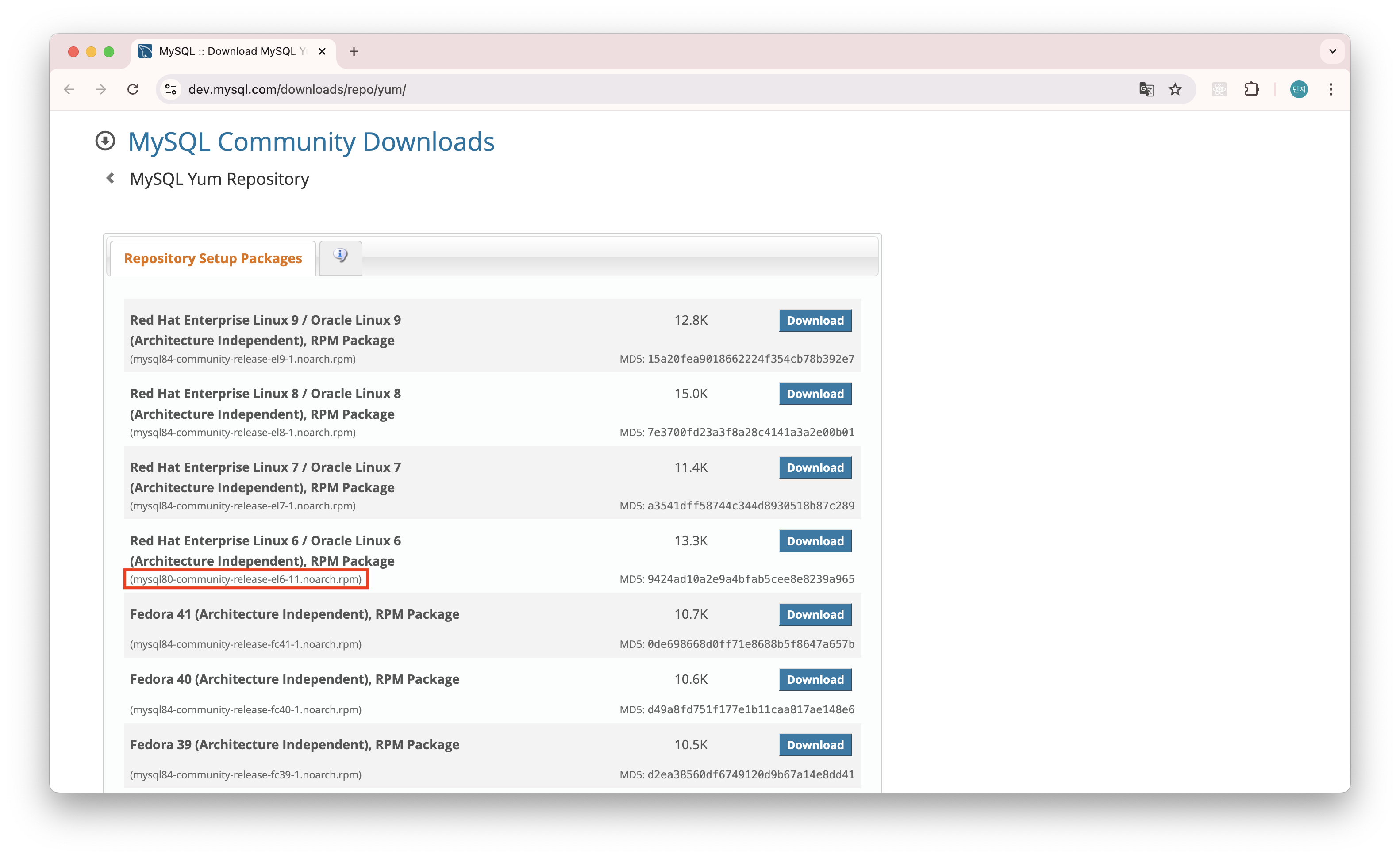Click filename mysql84-community-release-fc40-1.noarch.rpm
The image size is (1400, 858).
(246, 709)
